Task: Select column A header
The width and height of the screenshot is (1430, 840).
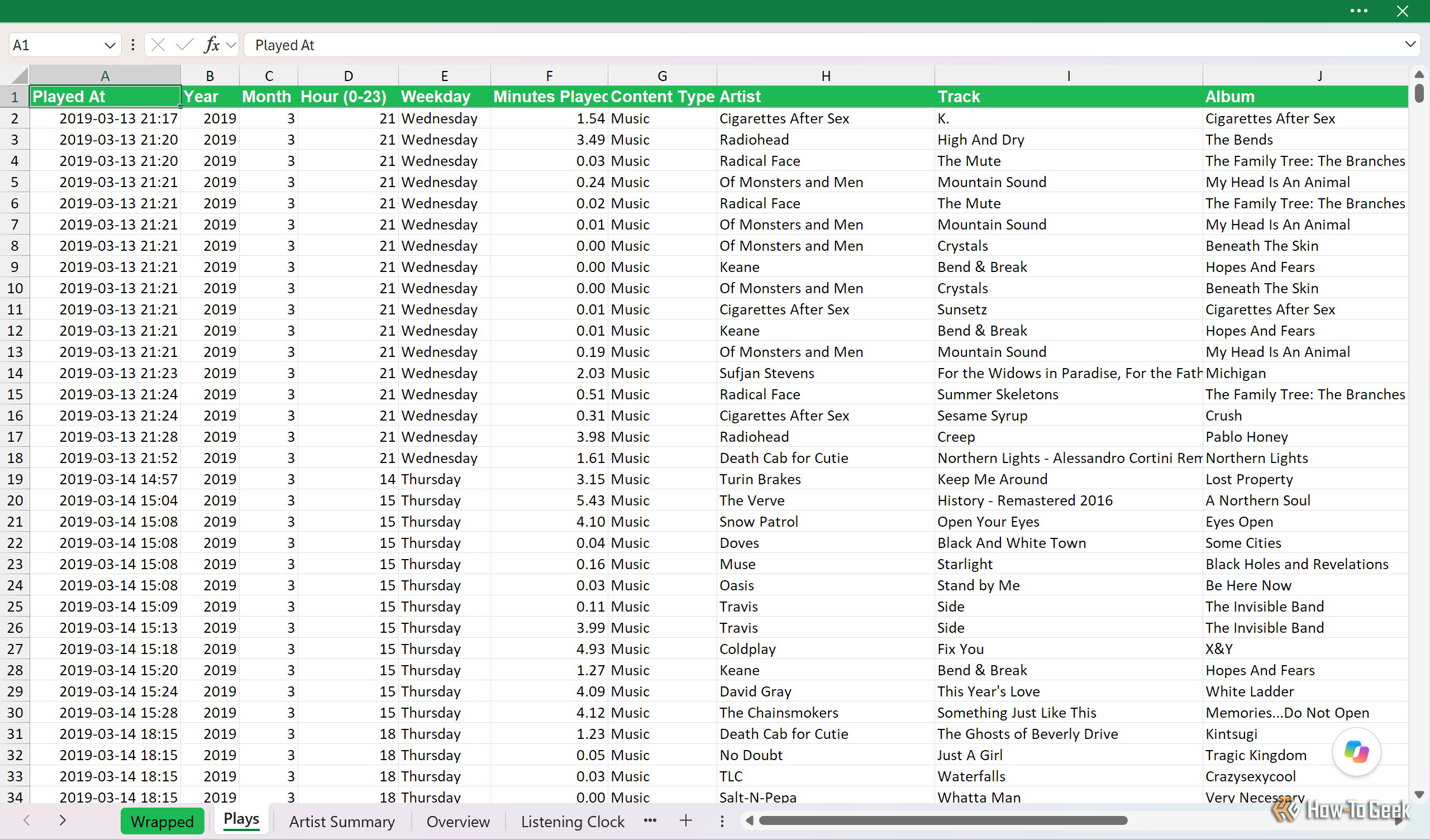Action: pyautogui.click(x=105, y=75)
